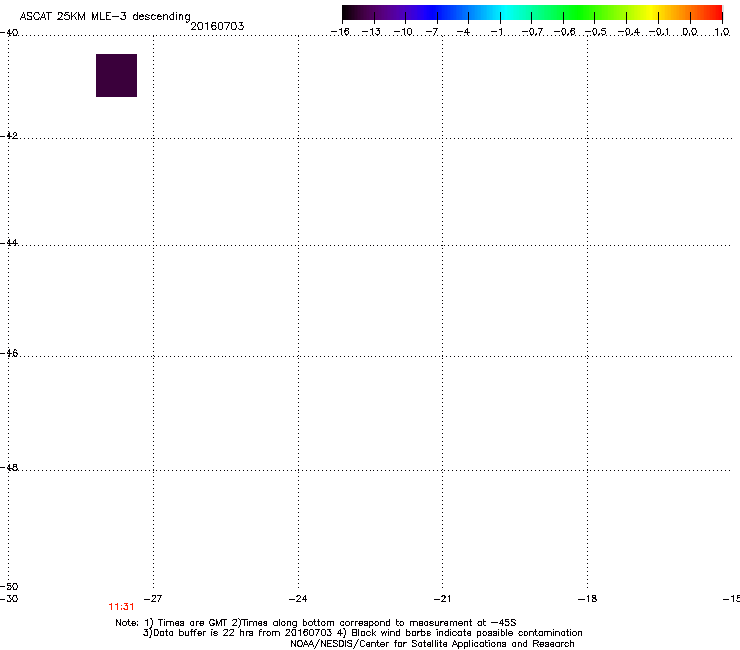Click the dark purple data square
The width and height of the screenshot is (740, 650).
point(117,76)
